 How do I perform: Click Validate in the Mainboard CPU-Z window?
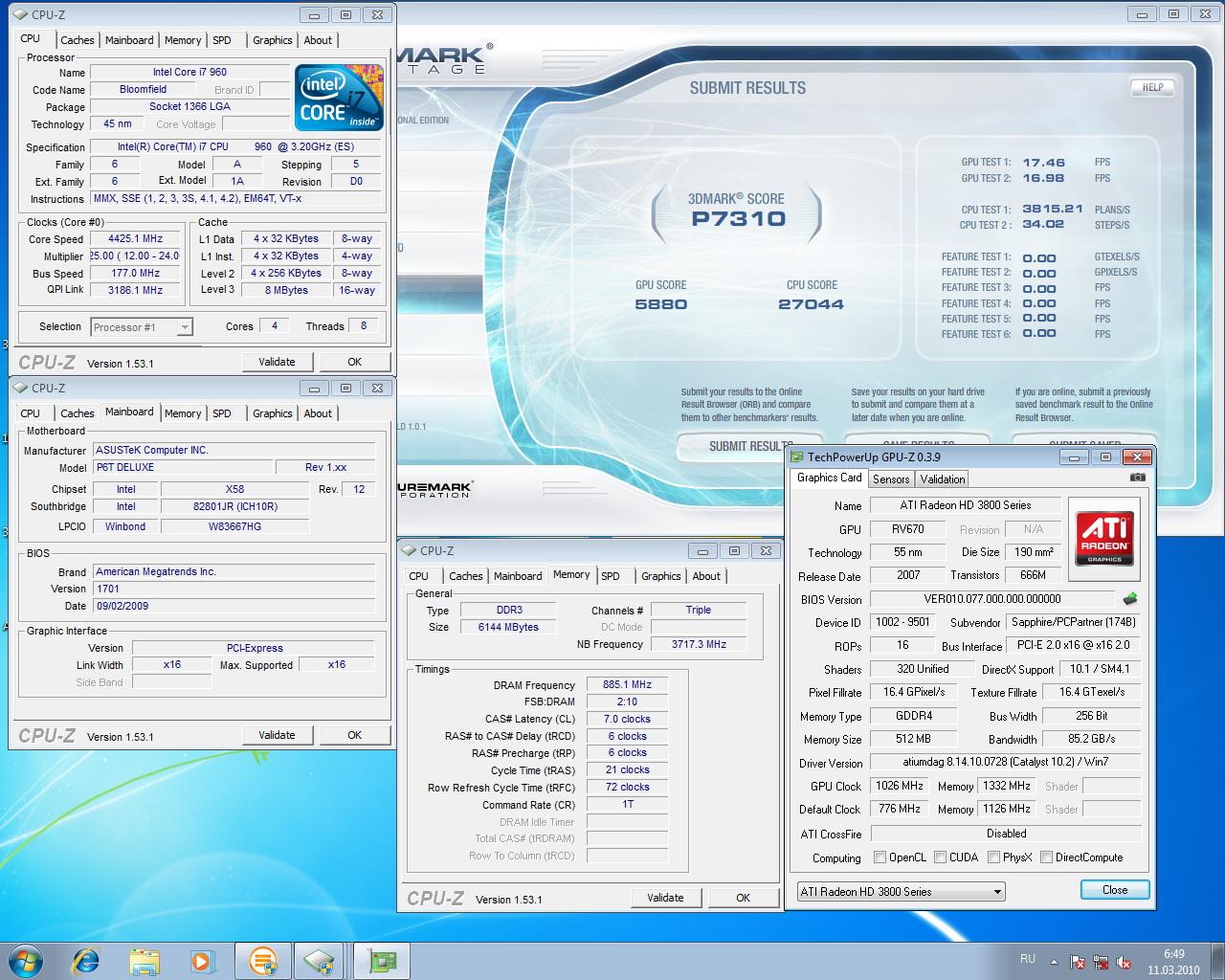pos(277,735)
